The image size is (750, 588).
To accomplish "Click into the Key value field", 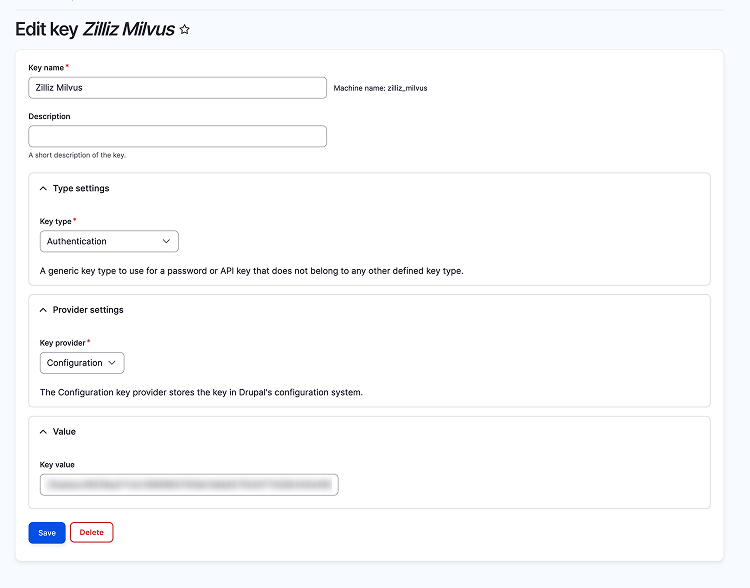I will point(189,485).
